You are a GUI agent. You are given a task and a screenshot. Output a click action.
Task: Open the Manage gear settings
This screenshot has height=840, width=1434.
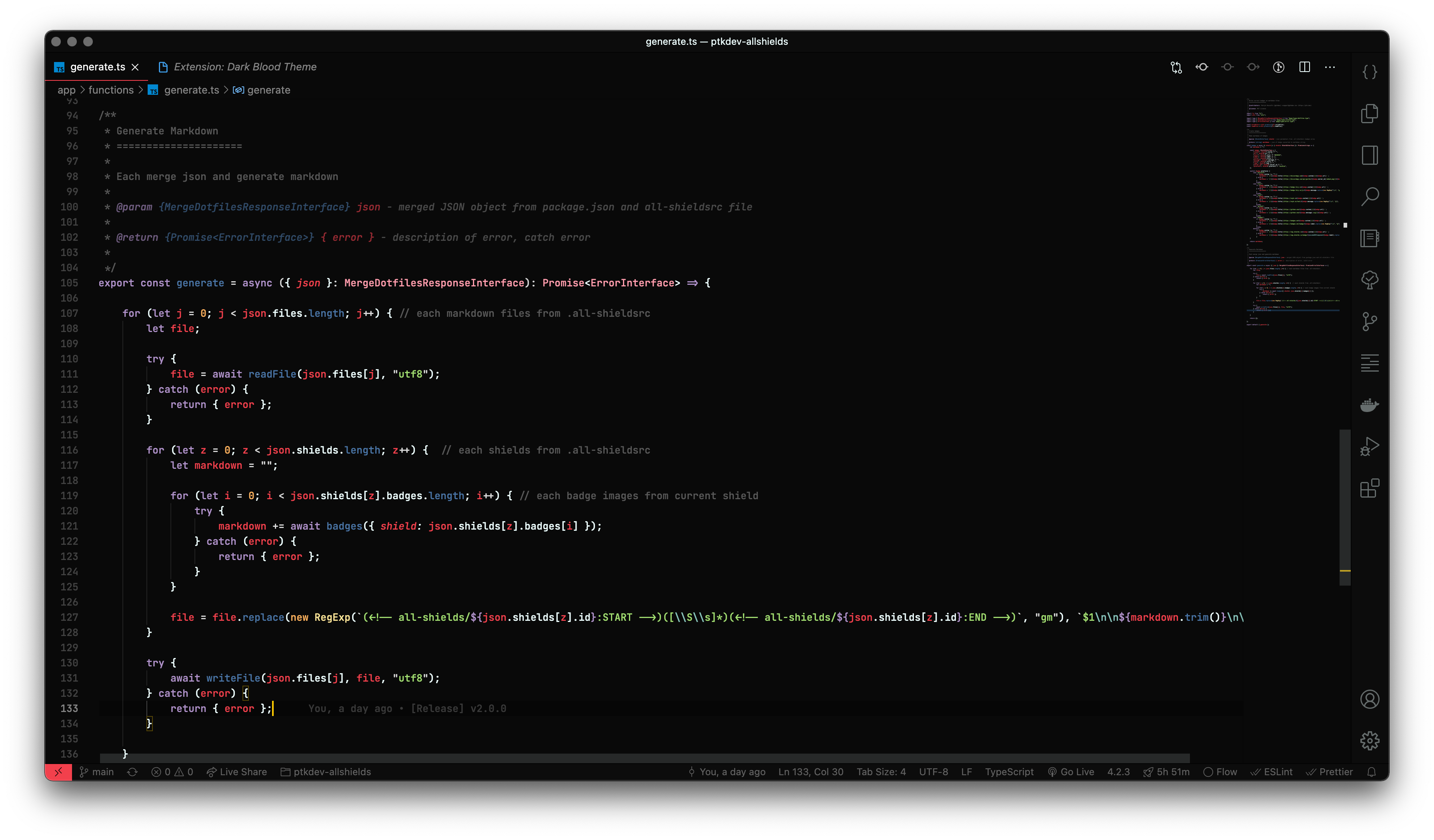1369,740
